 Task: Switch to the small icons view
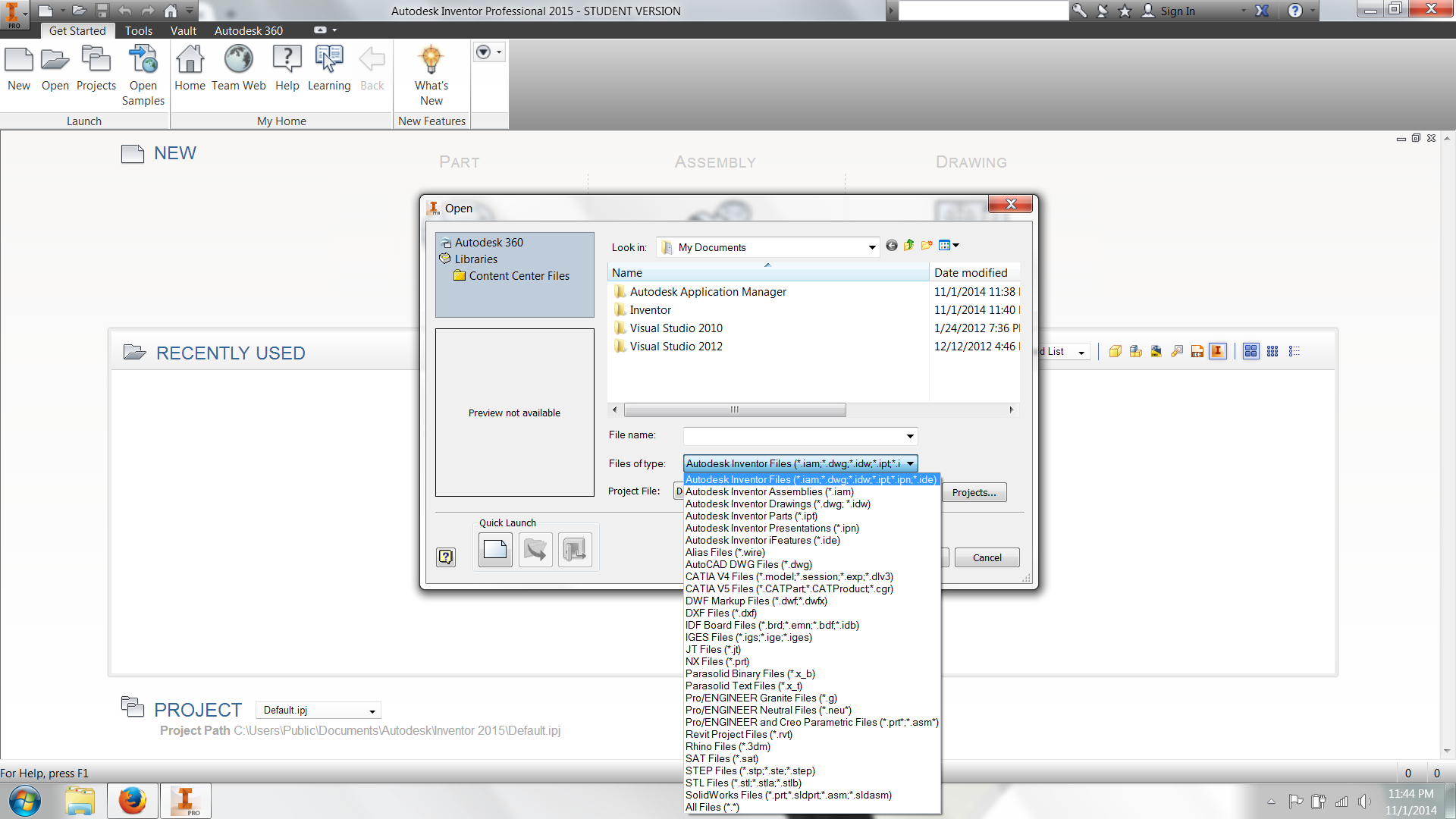(1272, 350)
